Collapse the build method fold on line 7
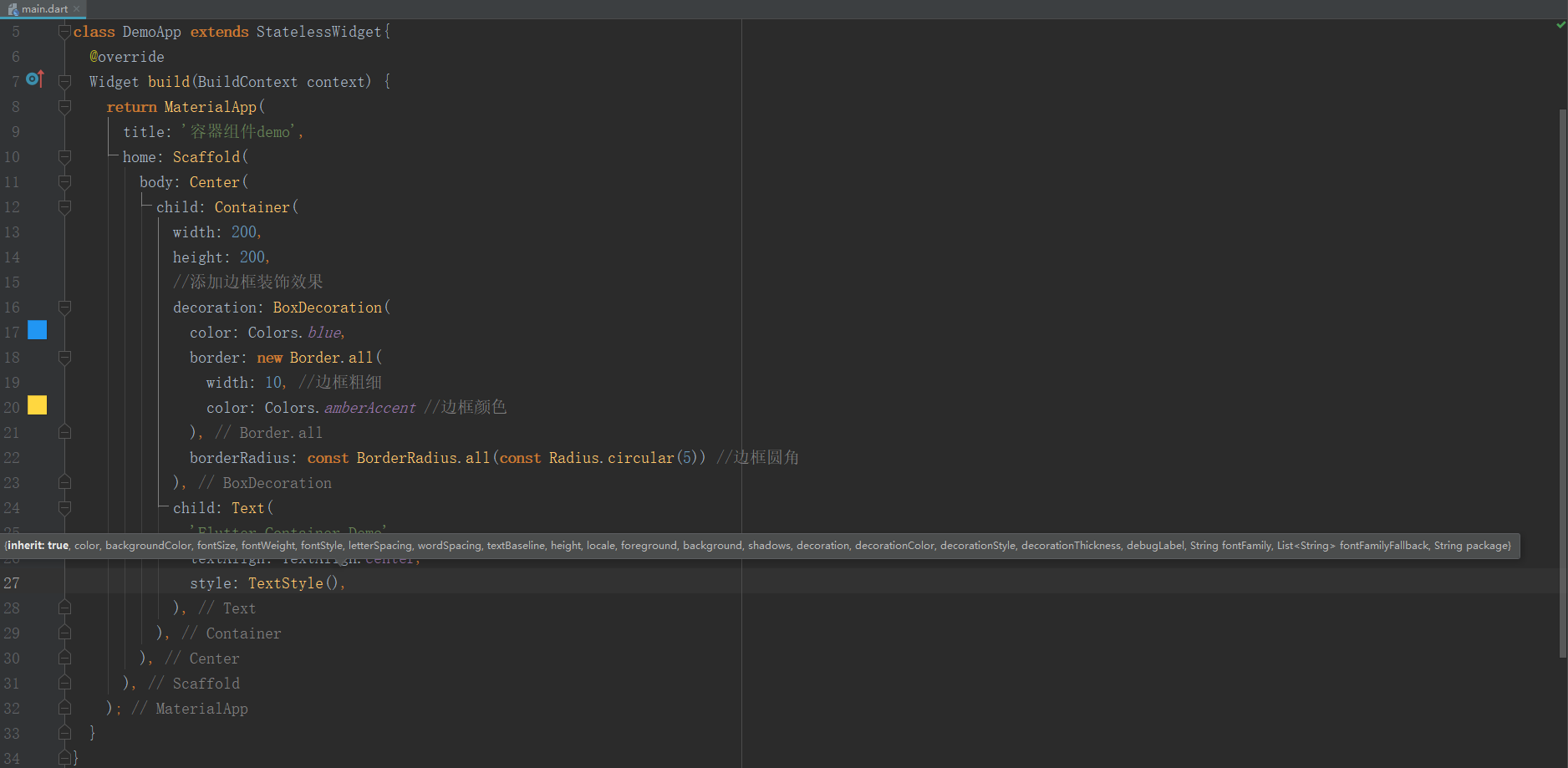1568x768 pixels. point(64,82)
